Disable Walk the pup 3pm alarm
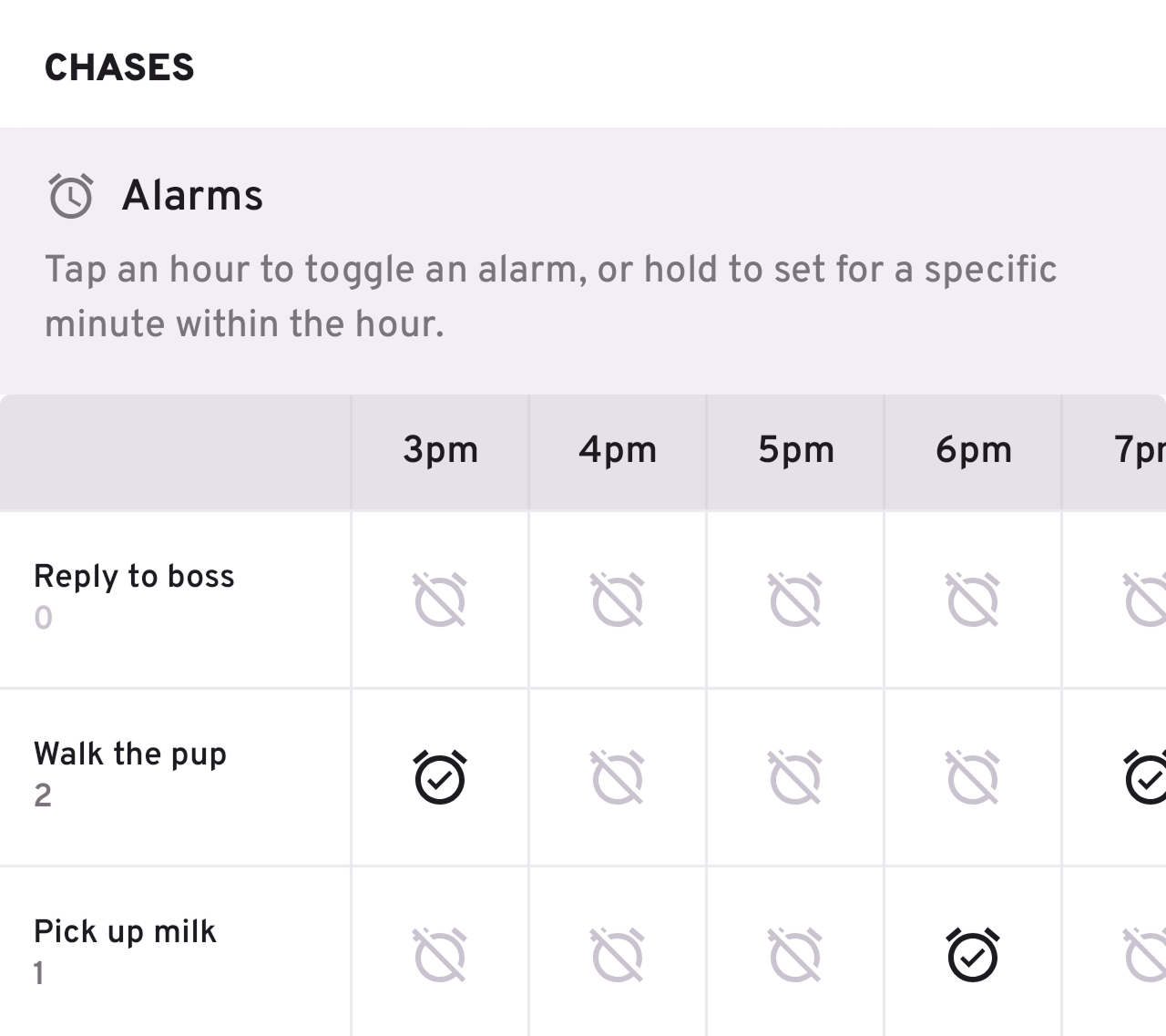Viewport: 1166px width, 1036px height. (440, 777)
